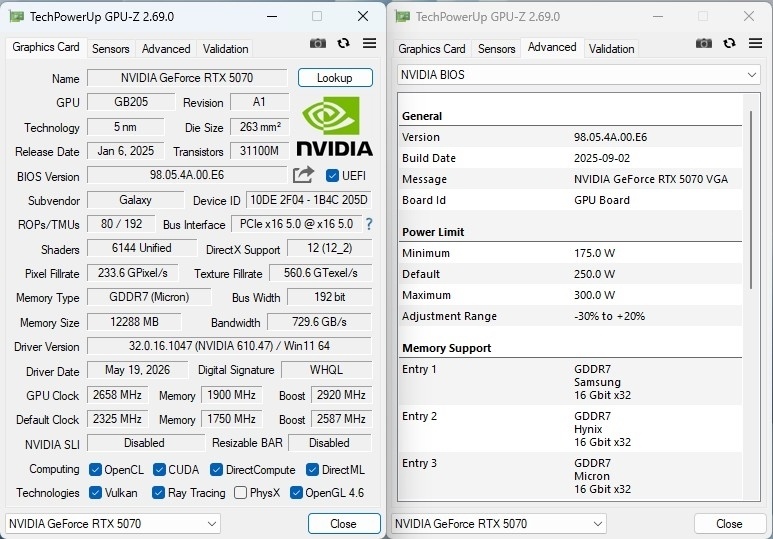Screen dimensions: 773x539
Task: Click Close button in left window
Action: tap(344, 524)
